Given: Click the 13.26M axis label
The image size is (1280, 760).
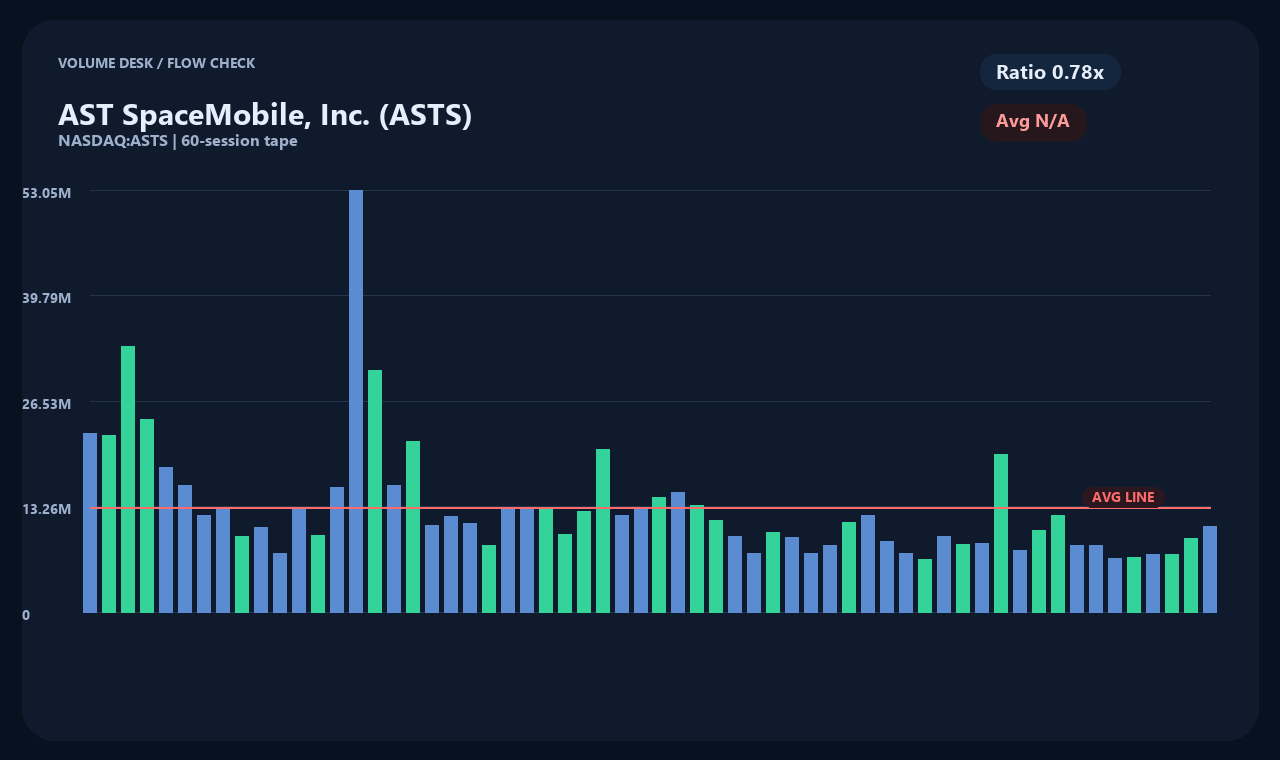Looking at the screenshot, I should coord(46,509).
